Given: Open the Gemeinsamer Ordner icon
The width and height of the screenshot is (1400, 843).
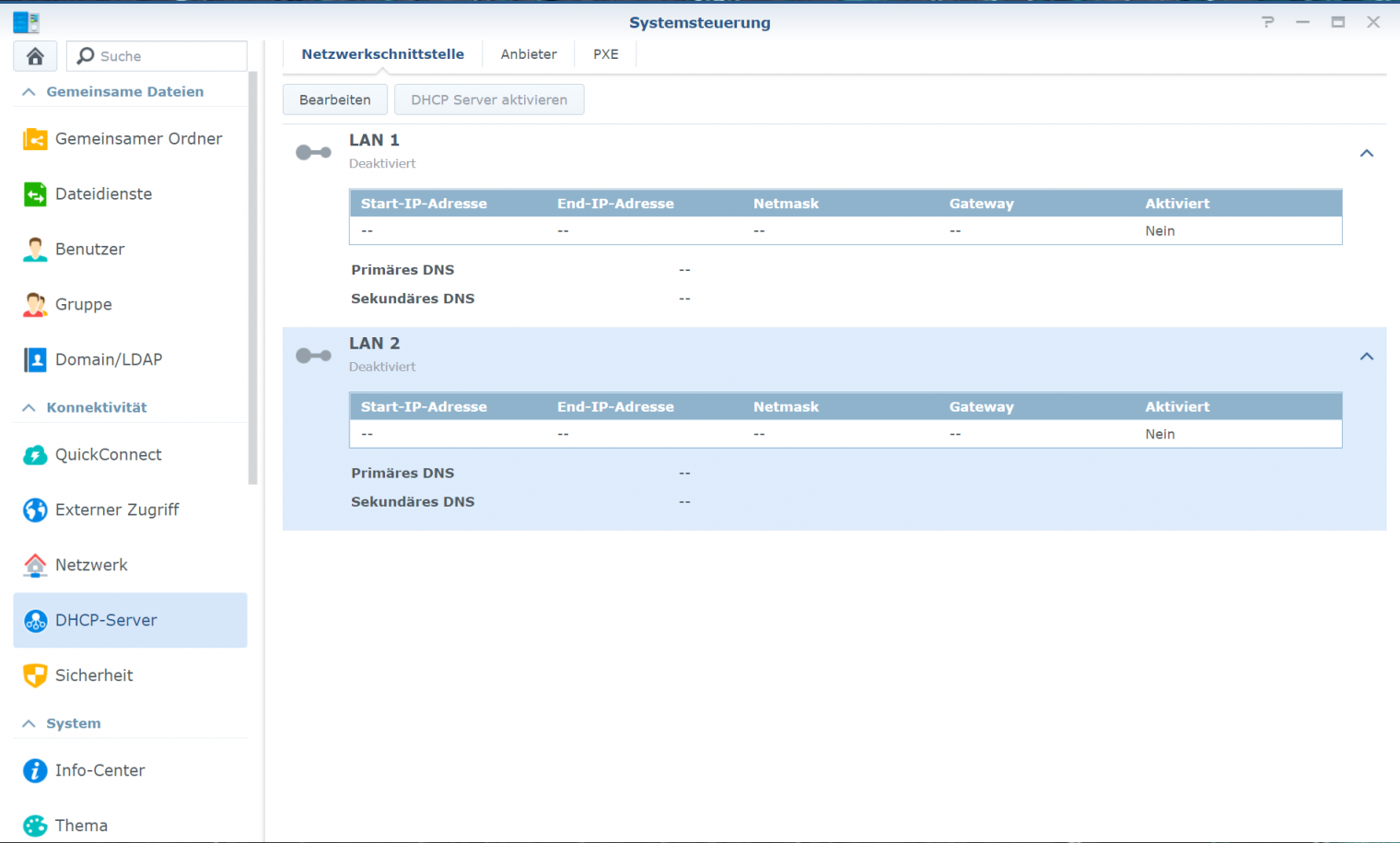Looking at the screenshot, I should click(35, 139).
